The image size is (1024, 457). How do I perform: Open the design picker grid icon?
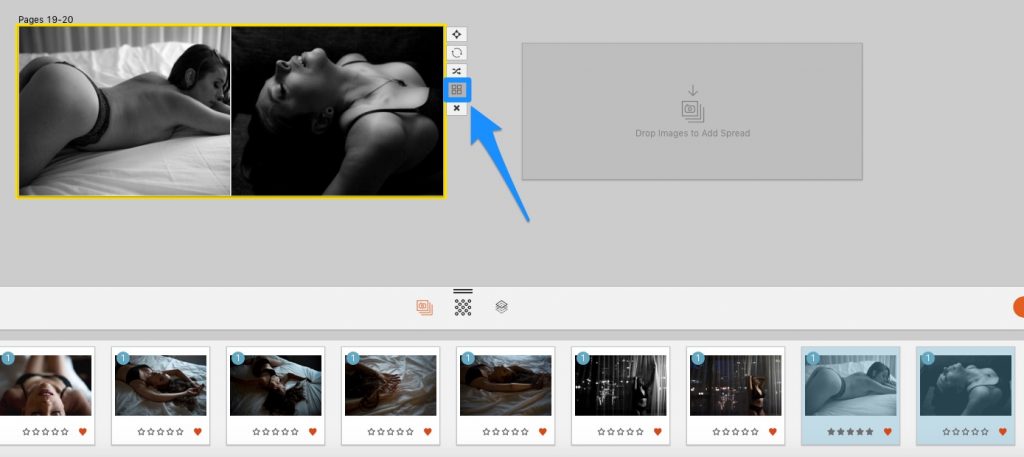tap(456, 89)
